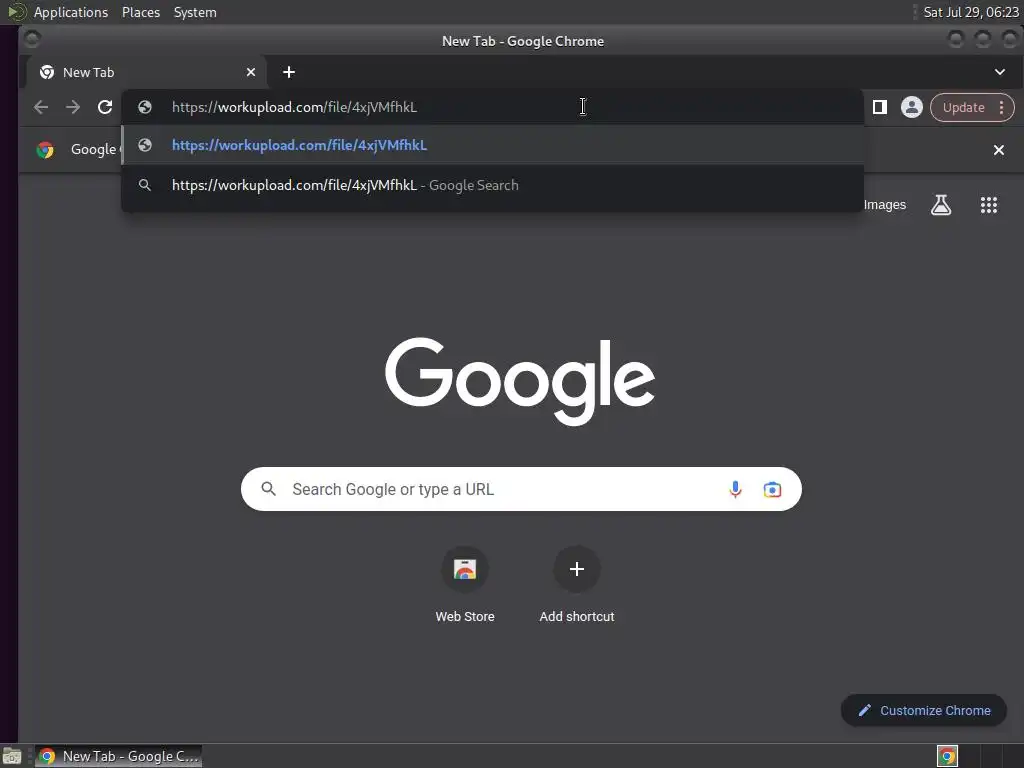The width and height of the screenshot is (1024, 768).
Task: Open the Google apps grid
Action: click(989, 205)
